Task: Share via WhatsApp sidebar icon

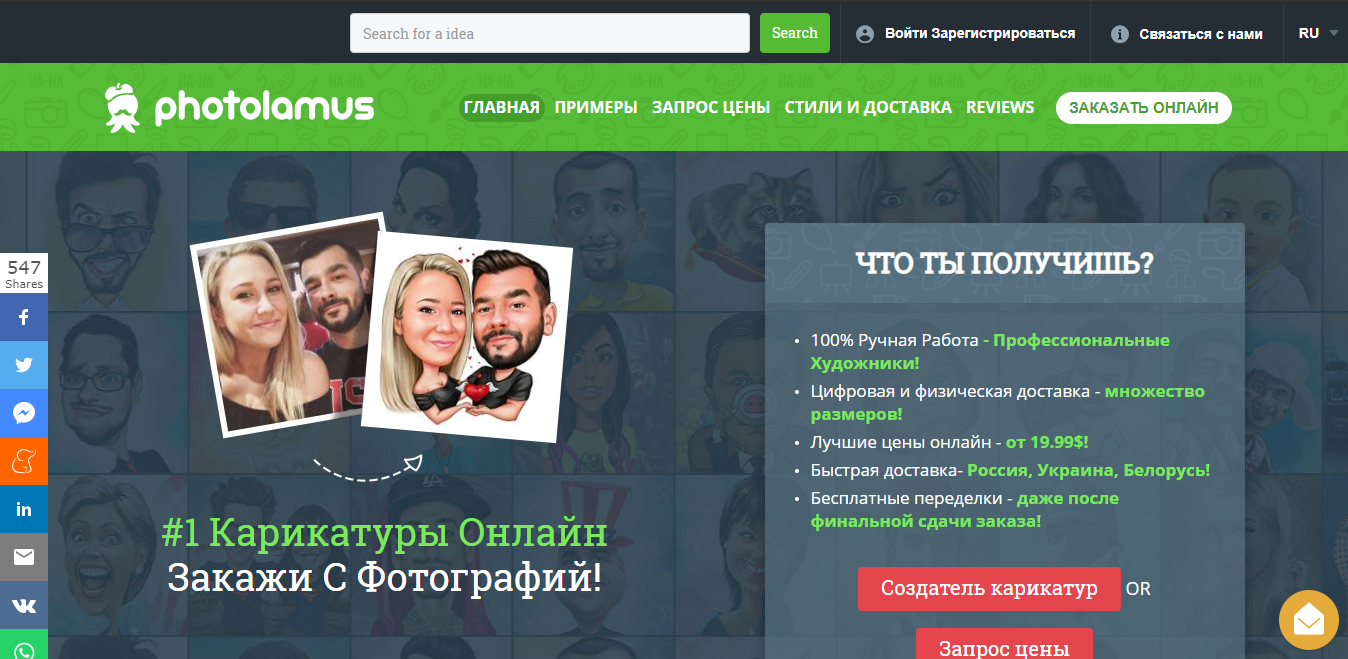Action: [x=24, y=645]
